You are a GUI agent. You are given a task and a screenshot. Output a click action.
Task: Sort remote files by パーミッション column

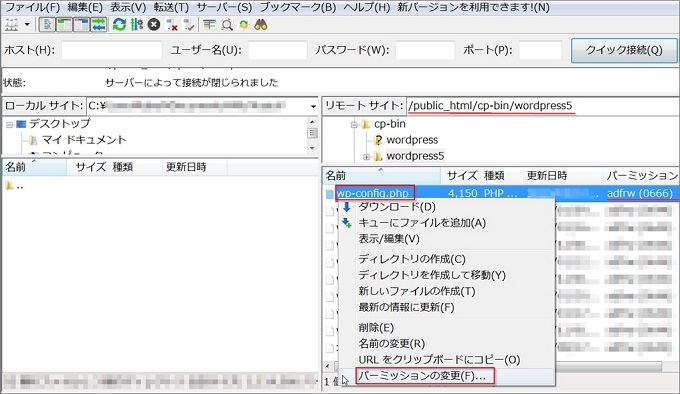[641, 176]
